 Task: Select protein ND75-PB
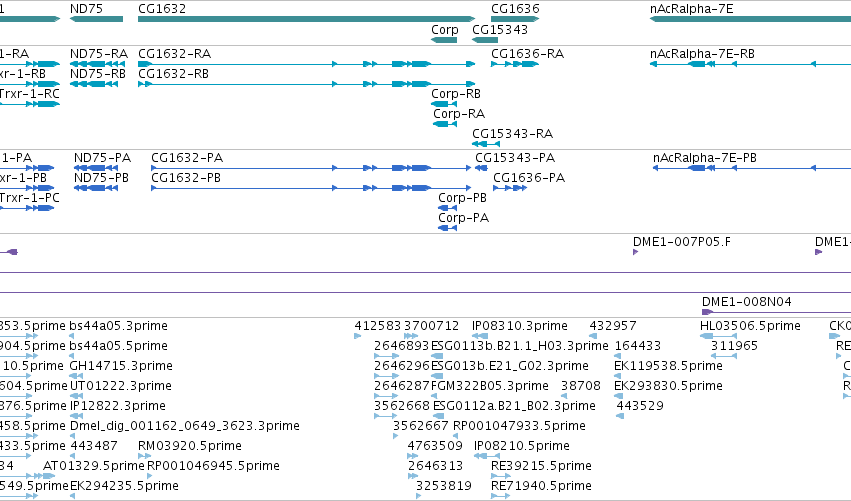click(x=101, y=178)
